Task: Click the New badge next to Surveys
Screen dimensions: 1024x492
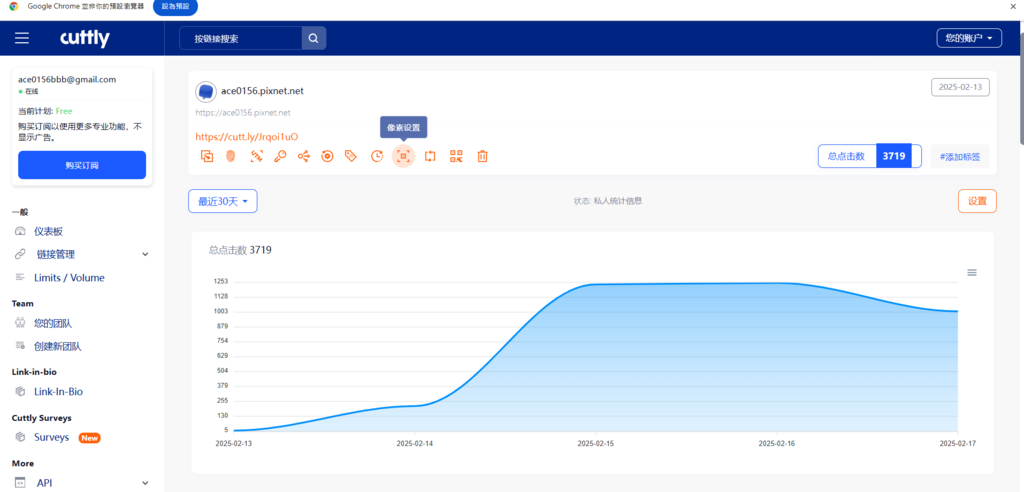Action: pyautogui.click(x=89, y=438)
